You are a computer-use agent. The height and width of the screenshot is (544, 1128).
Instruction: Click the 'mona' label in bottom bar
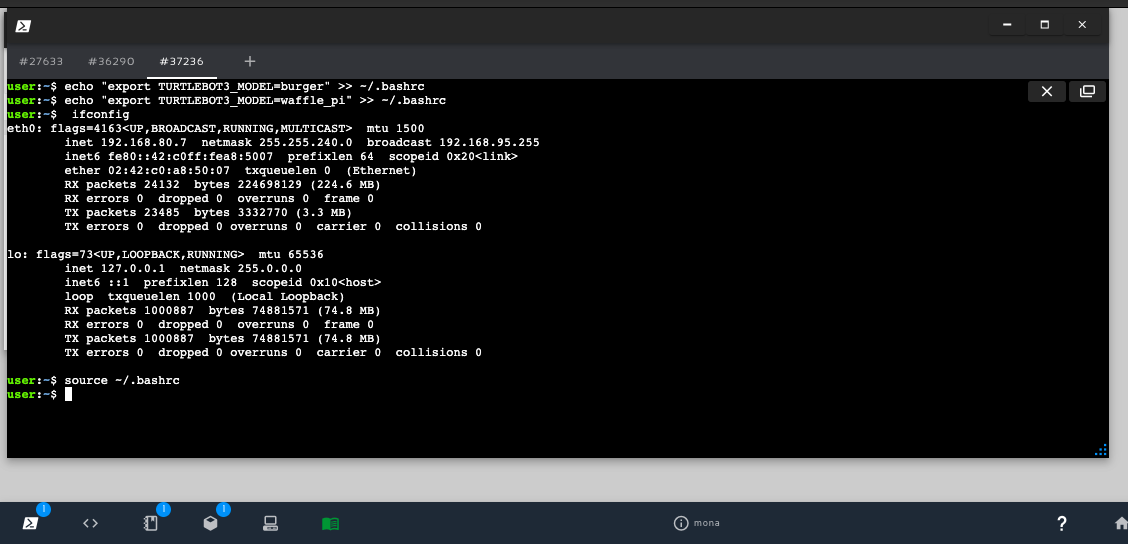706,523
